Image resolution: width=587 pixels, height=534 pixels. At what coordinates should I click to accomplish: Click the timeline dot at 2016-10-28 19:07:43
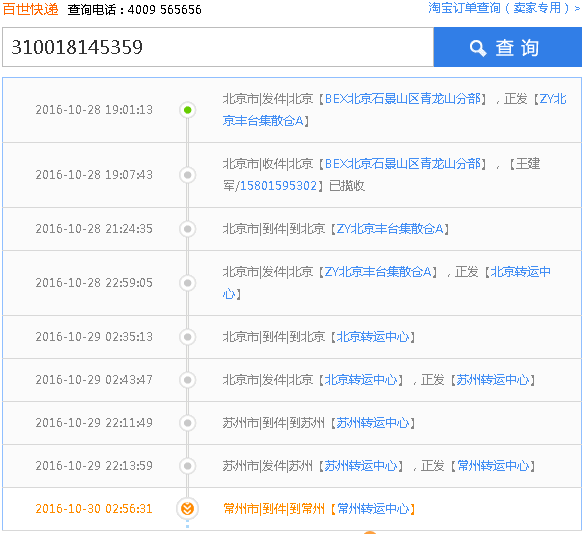point(188,175)
